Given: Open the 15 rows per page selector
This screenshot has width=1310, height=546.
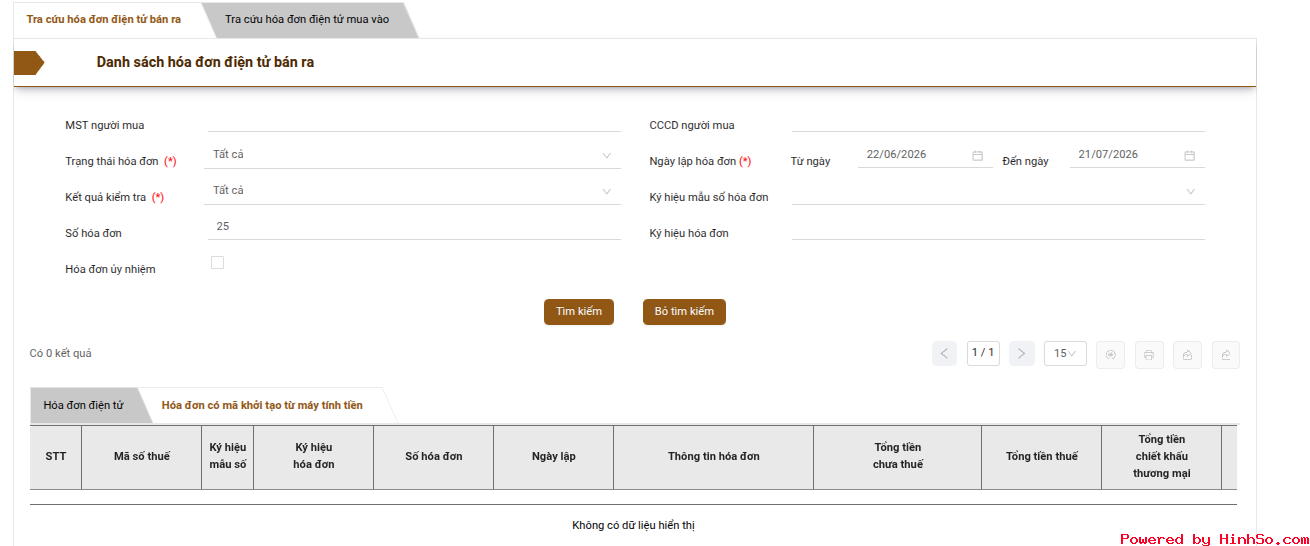Looking at the screenshot, I should 1066,353.
